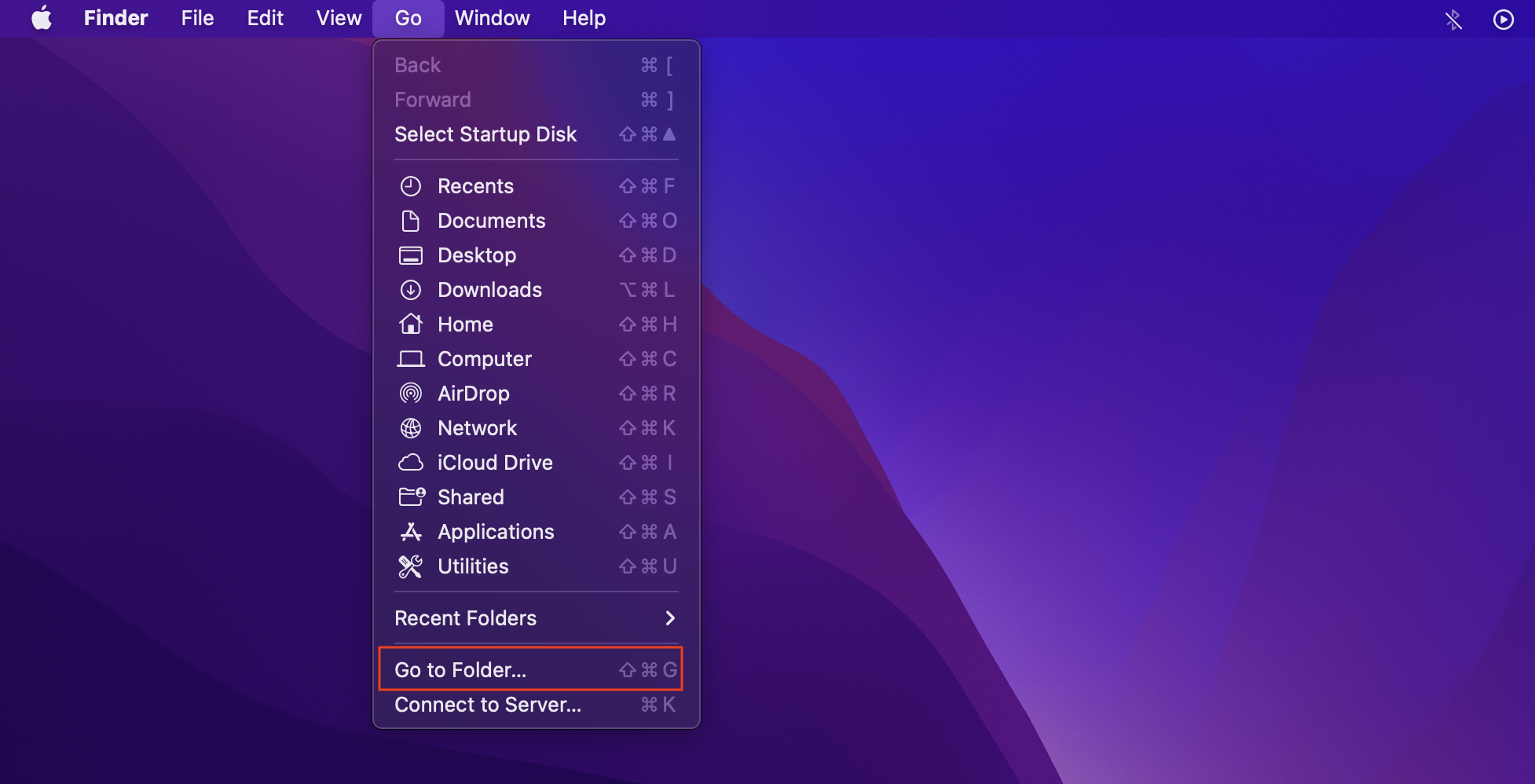Open the Window menu
Image resolution: width=1535 pixels, height=784 pixels.
[x=493, y=18]
